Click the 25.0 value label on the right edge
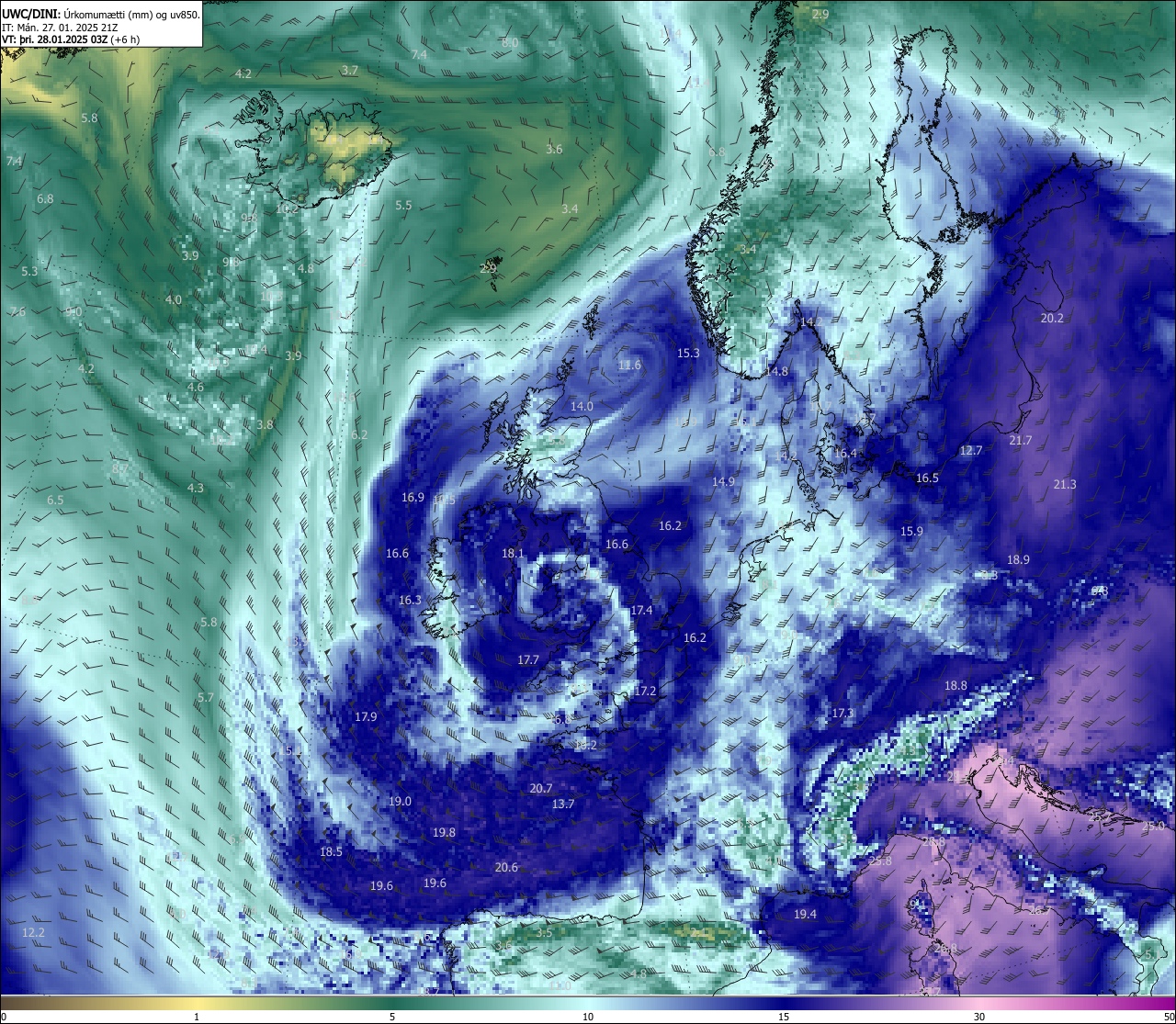Screen dimensions: 1176x1024 tap(1153, 826)
